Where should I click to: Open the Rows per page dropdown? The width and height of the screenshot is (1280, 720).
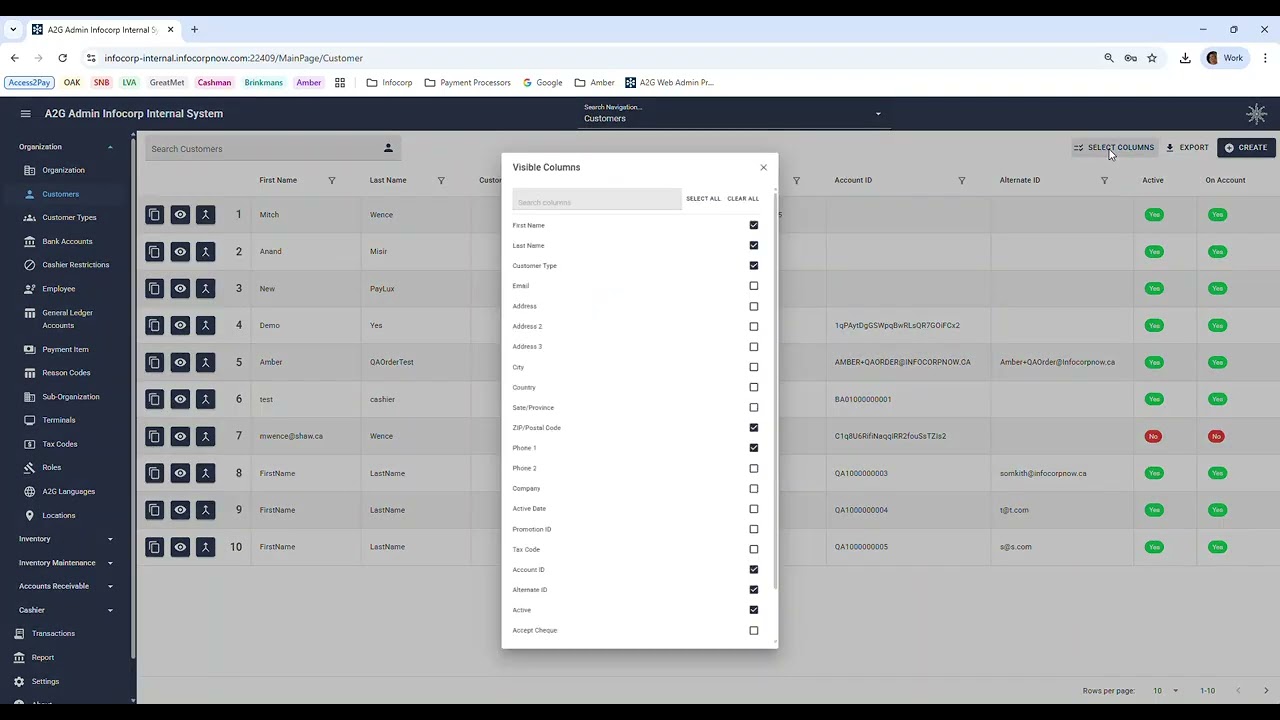coord(1165,691)
